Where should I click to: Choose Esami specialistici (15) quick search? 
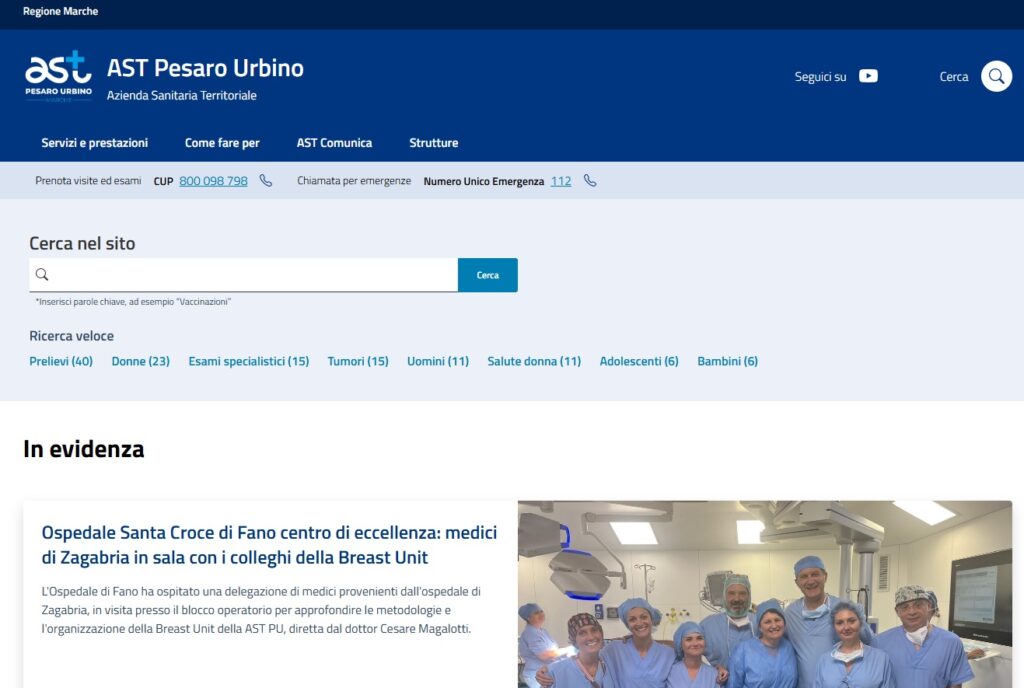pos(249,361)
